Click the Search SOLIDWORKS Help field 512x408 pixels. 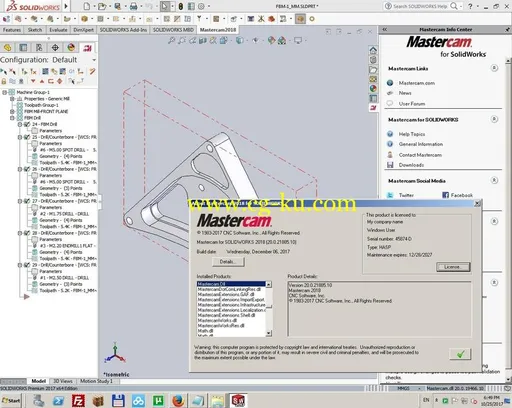(x=420, y=6)
